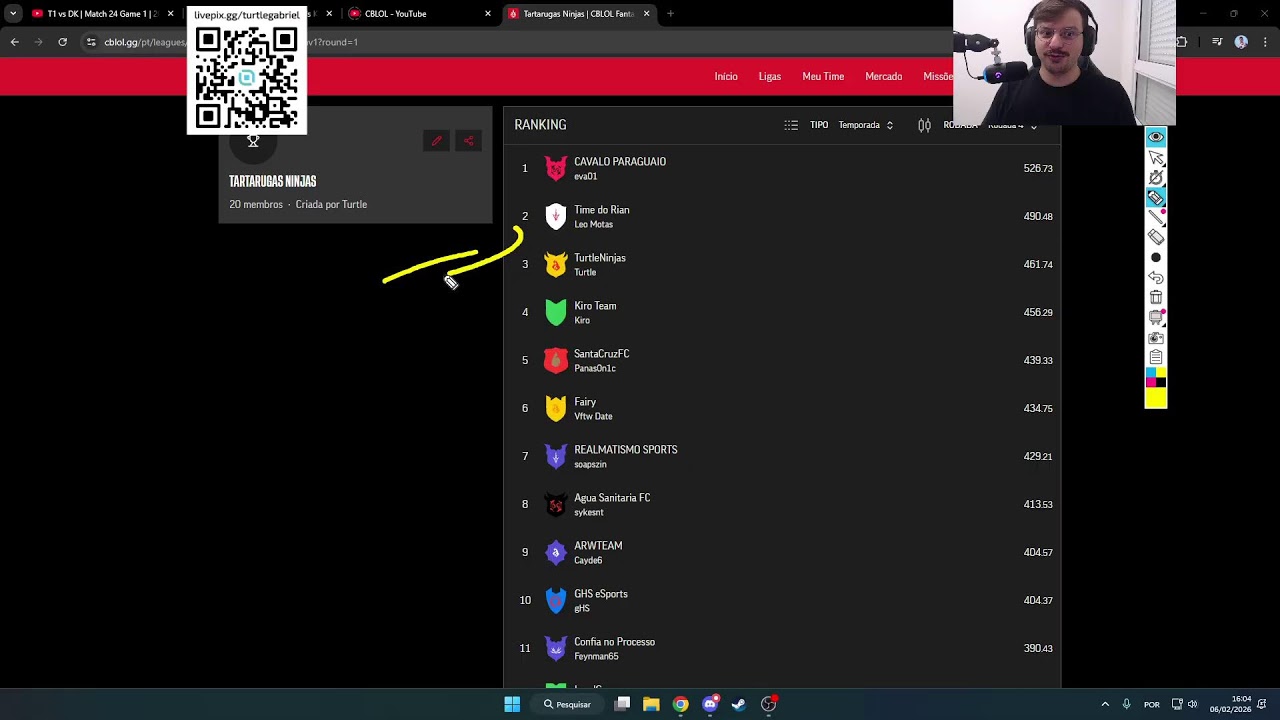1280x720 pixels.
Task: Click GHS eSports team name
Action: (x=601, y=594)
